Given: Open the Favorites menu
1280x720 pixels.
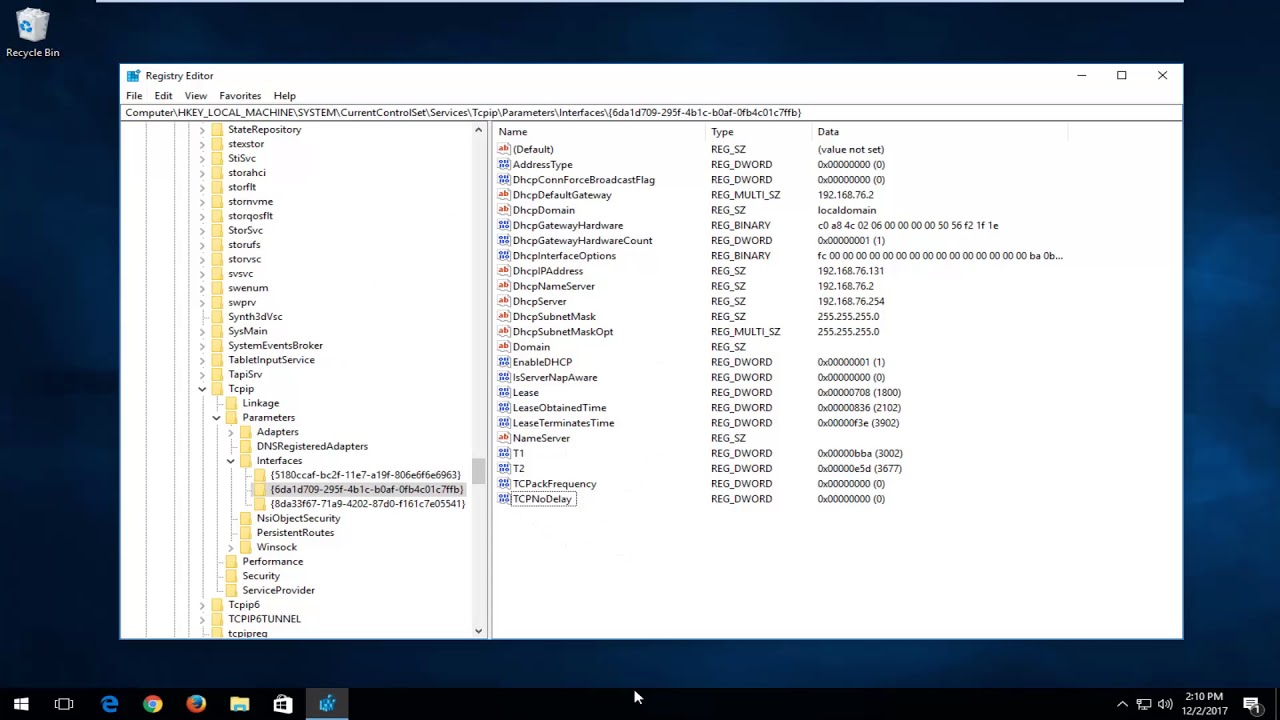Looking at the screenshot, I should coord(240,96).
